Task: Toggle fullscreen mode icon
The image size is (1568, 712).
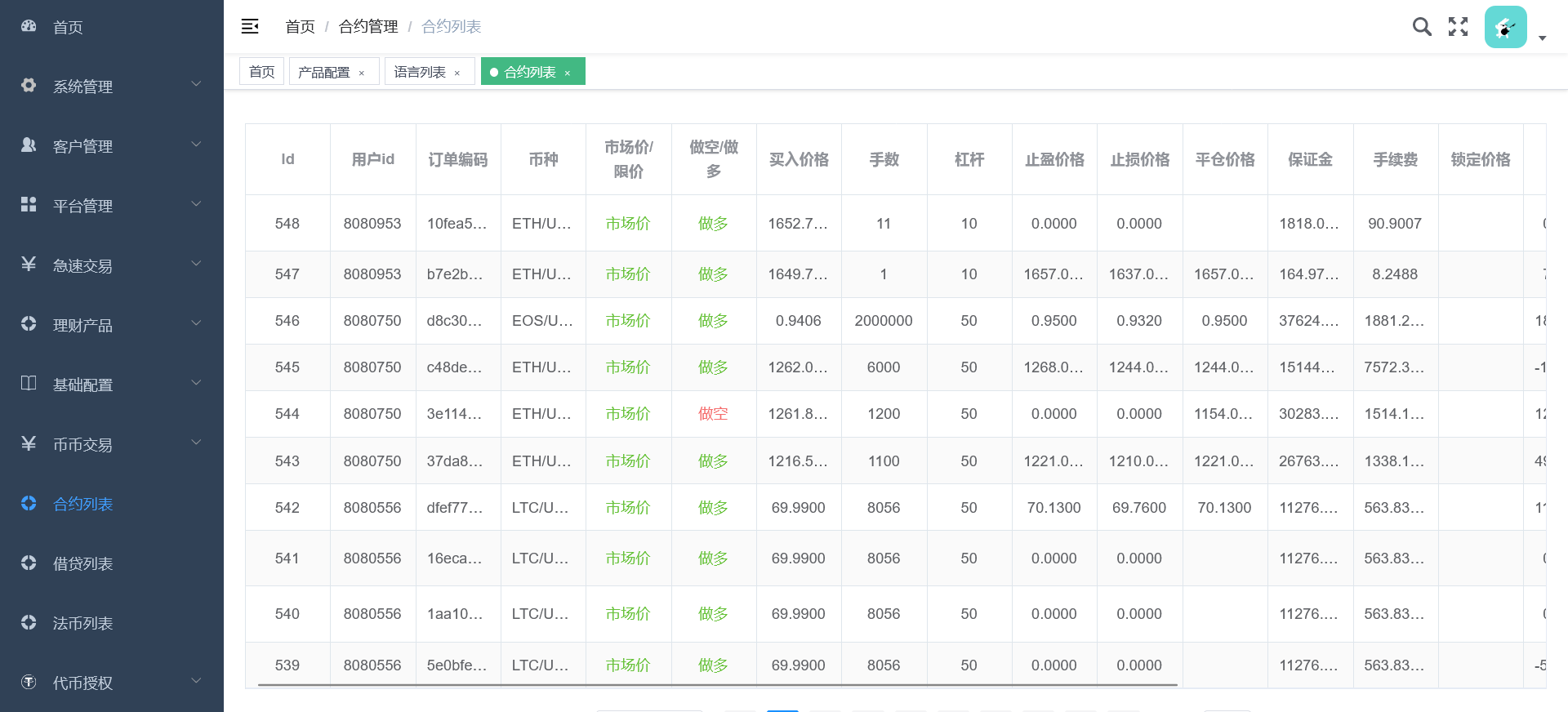Action: [x=1458, y=27]
